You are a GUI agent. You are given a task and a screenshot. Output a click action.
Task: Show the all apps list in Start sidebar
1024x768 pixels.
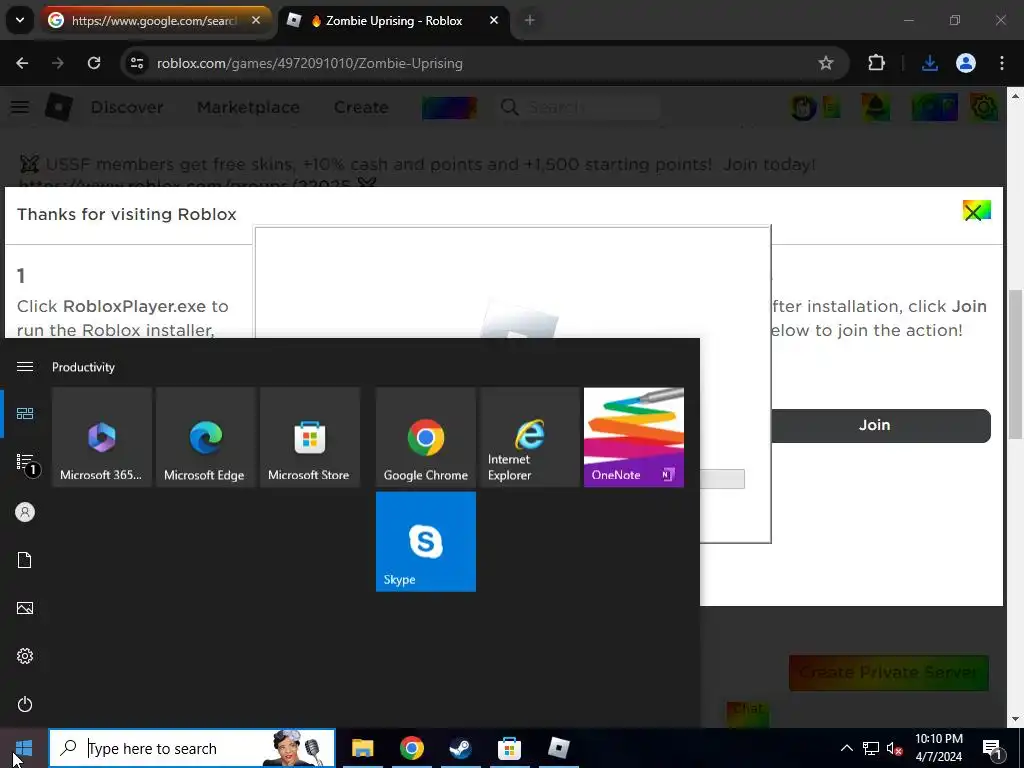(x=25, y=462)
